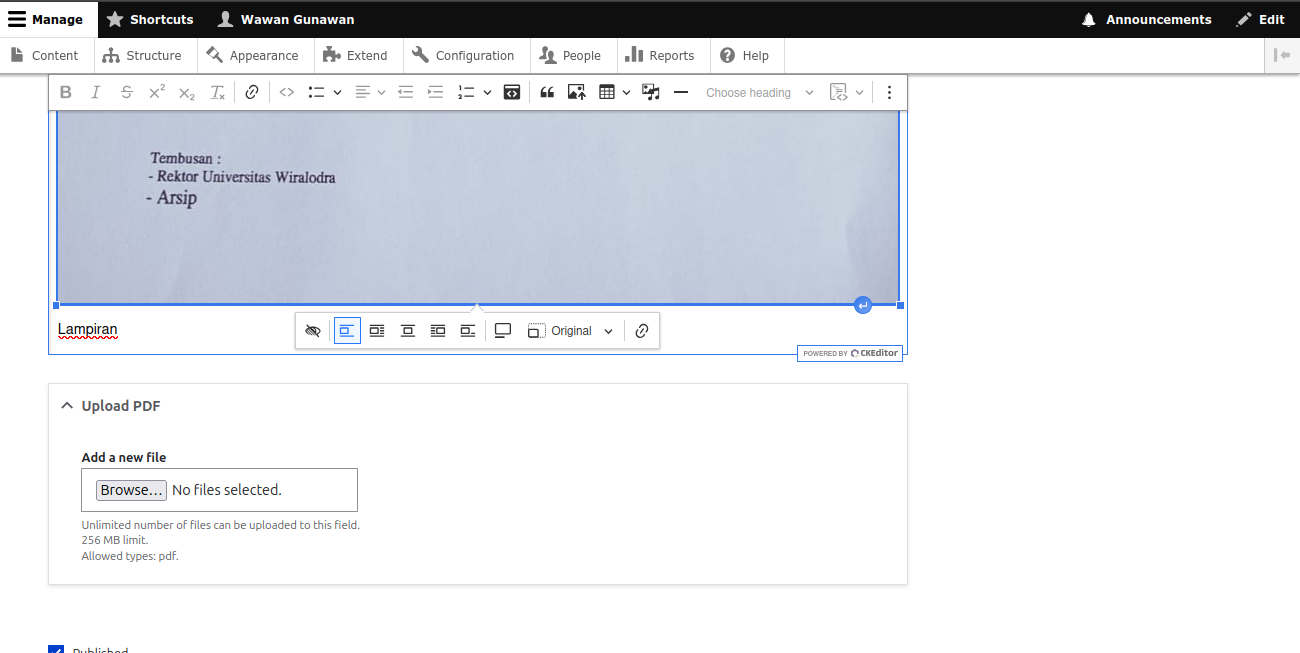Toggle image caption on
This screenshot has height=653, width=1300.
pos(503,331)
